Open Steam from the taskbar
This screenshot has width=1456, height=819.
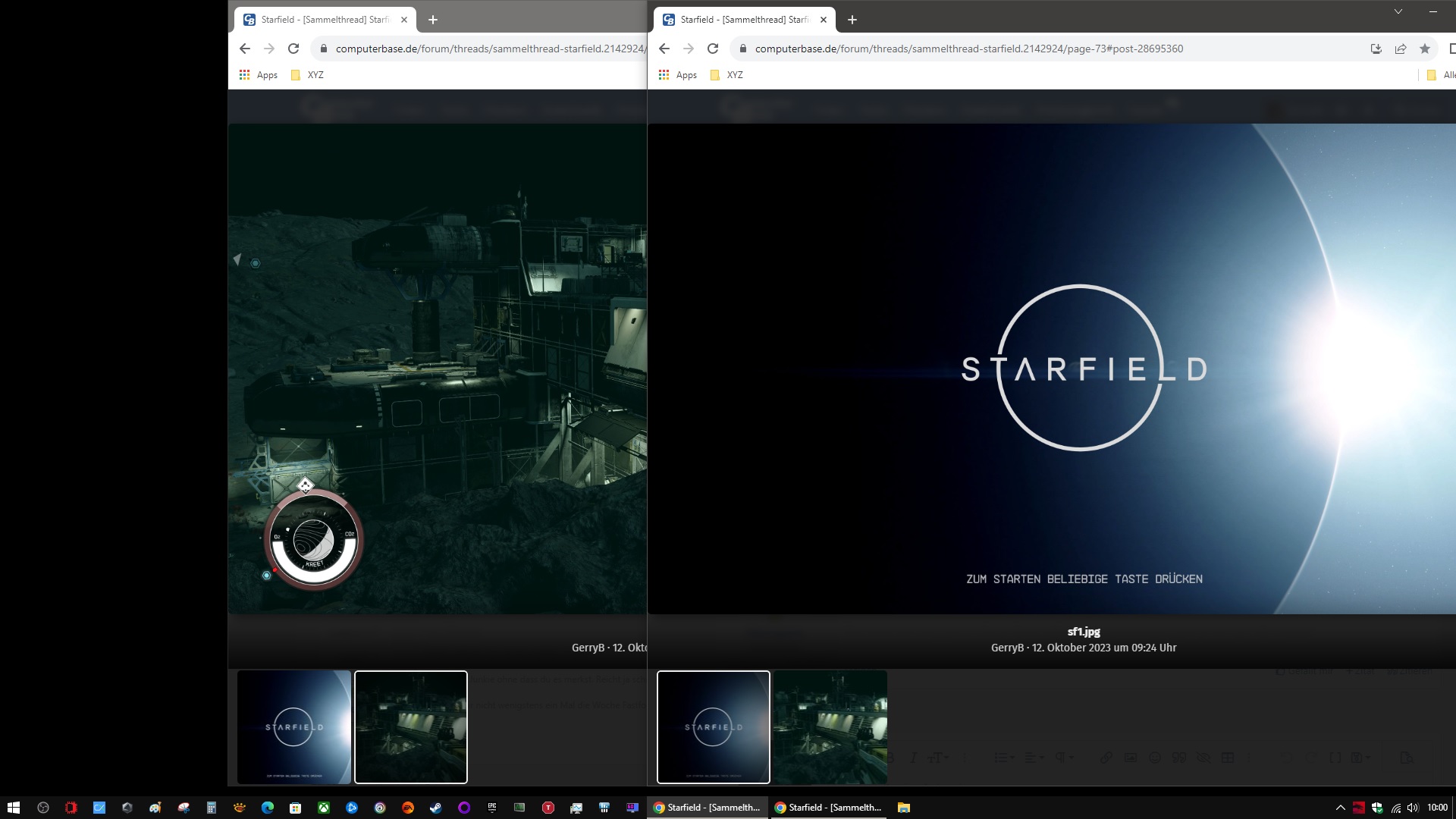click(436, 808)
